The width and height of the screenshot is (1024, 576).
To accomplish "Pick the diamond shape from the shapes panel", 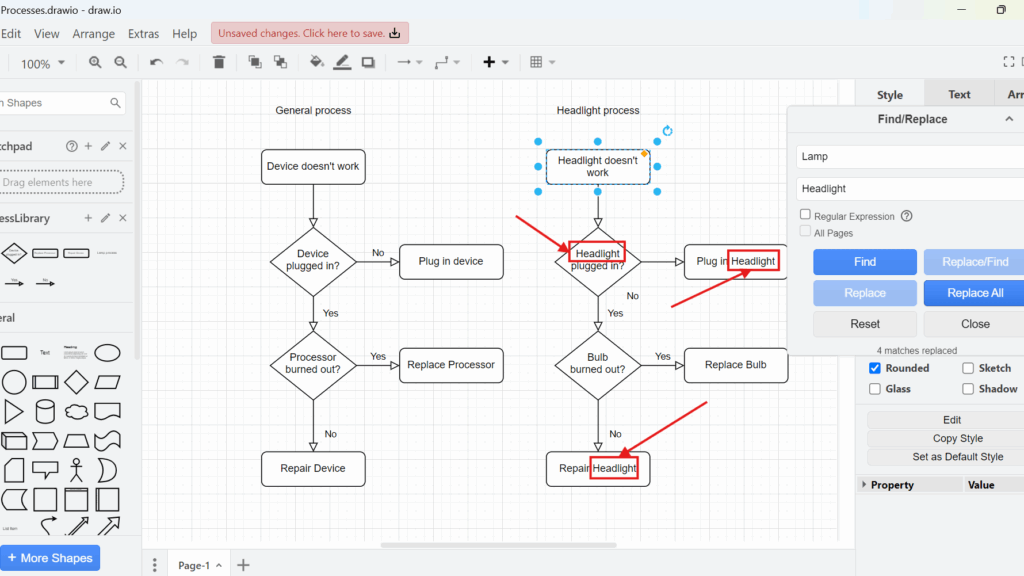I will (x=76, y=382).
